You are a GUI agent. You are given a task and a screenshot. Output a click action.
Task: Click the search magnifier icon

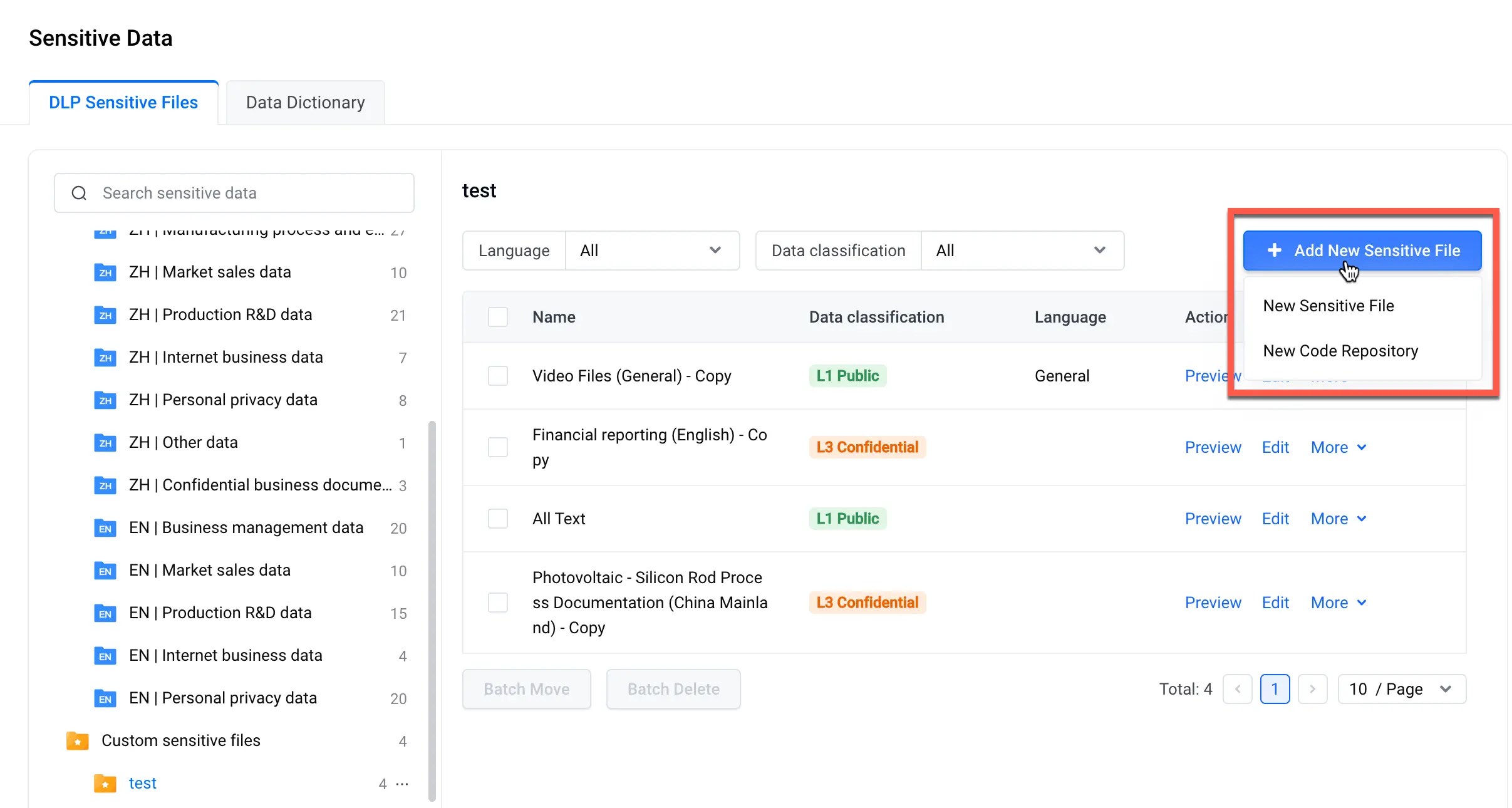79,193
